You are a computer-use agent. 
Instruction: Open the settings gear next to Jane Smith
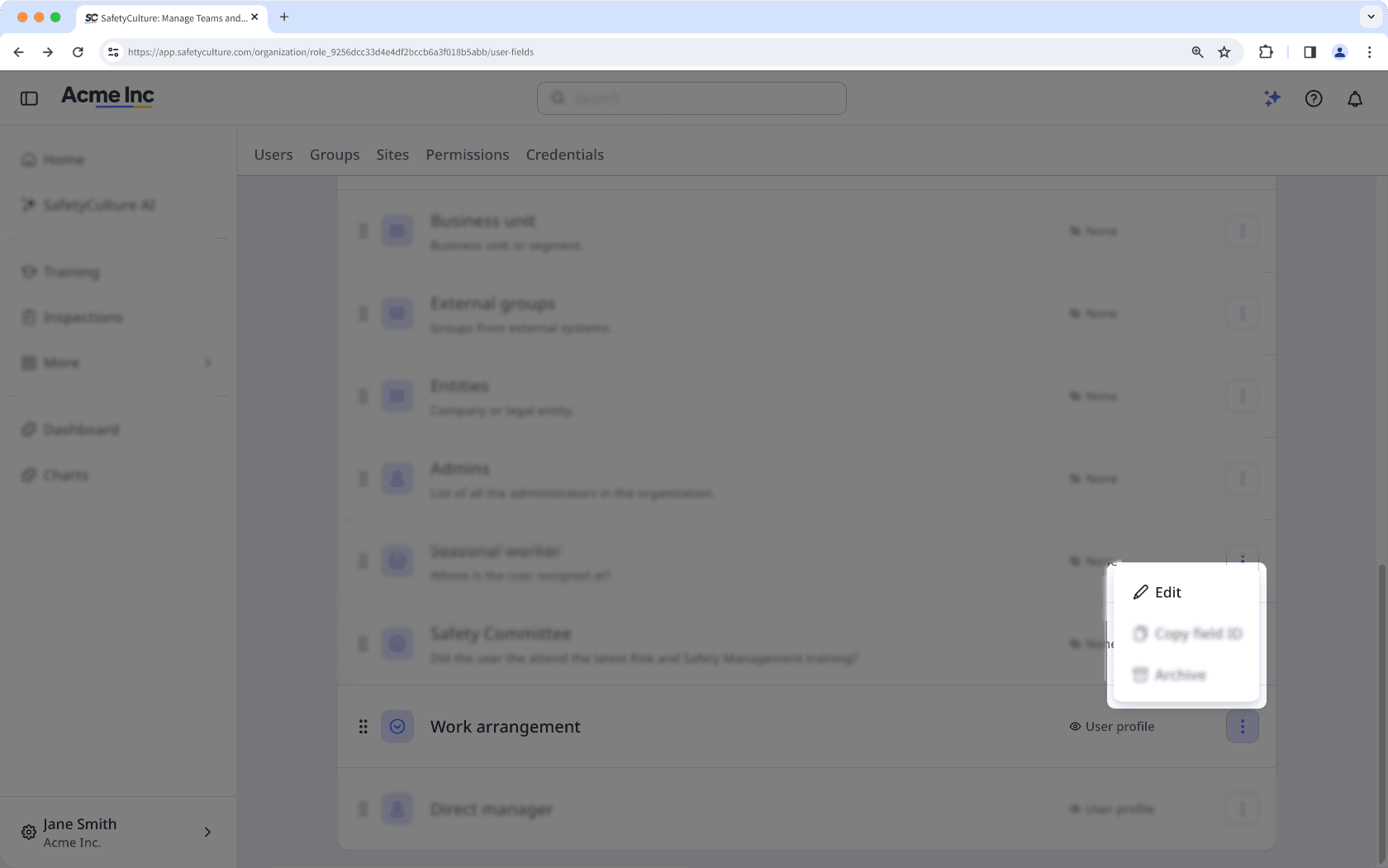click(x=28, y=832)
